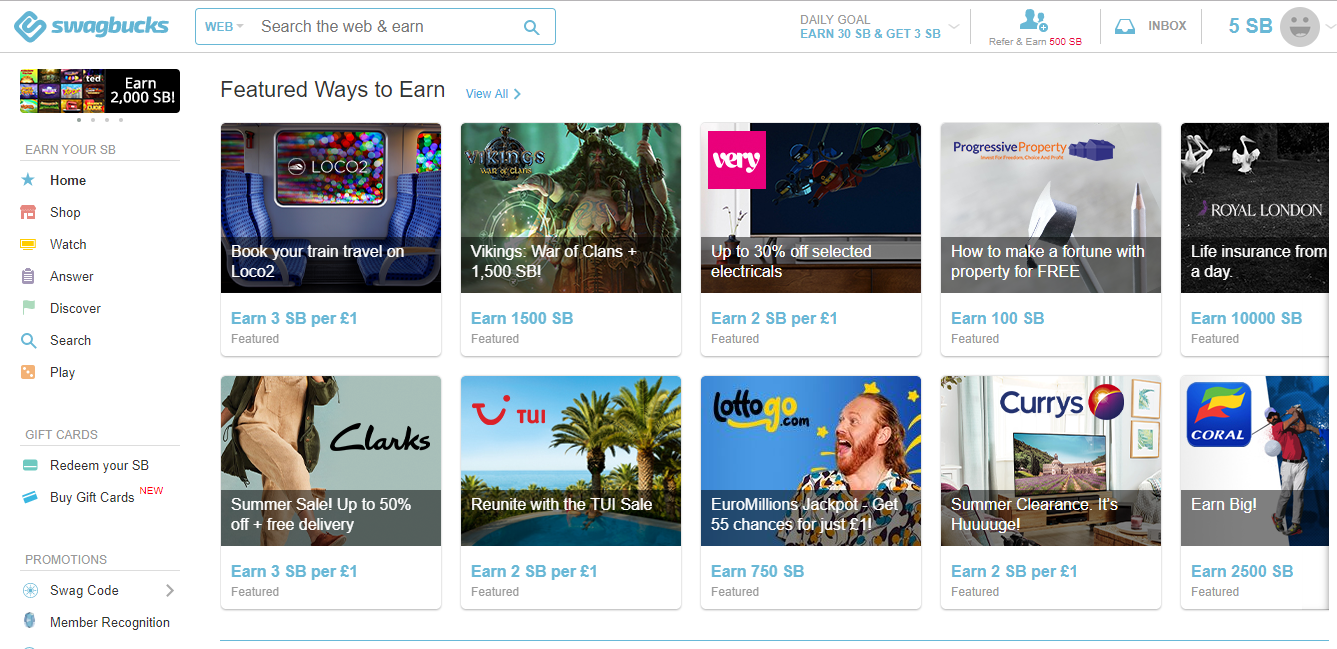Screen dimensions: 1337x649
Task: Click the profile avatar face icon
Action: pos(1300,27)
